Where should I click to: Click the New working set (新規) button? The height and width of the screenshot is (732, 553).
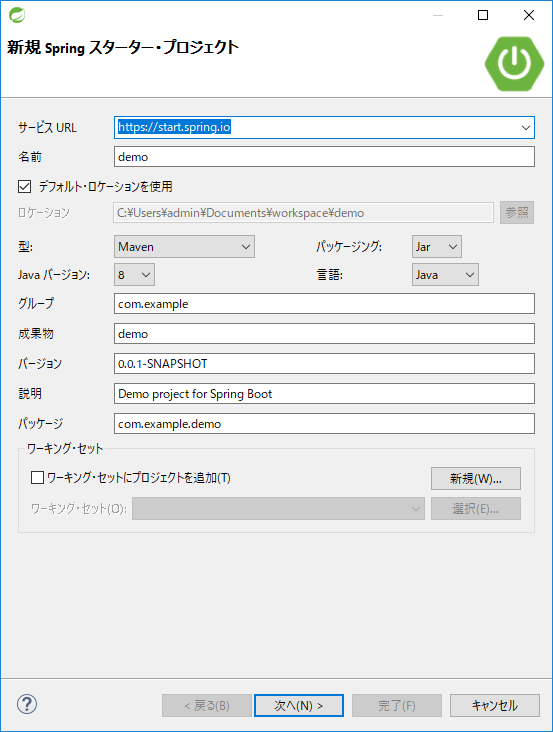[476, 479]
